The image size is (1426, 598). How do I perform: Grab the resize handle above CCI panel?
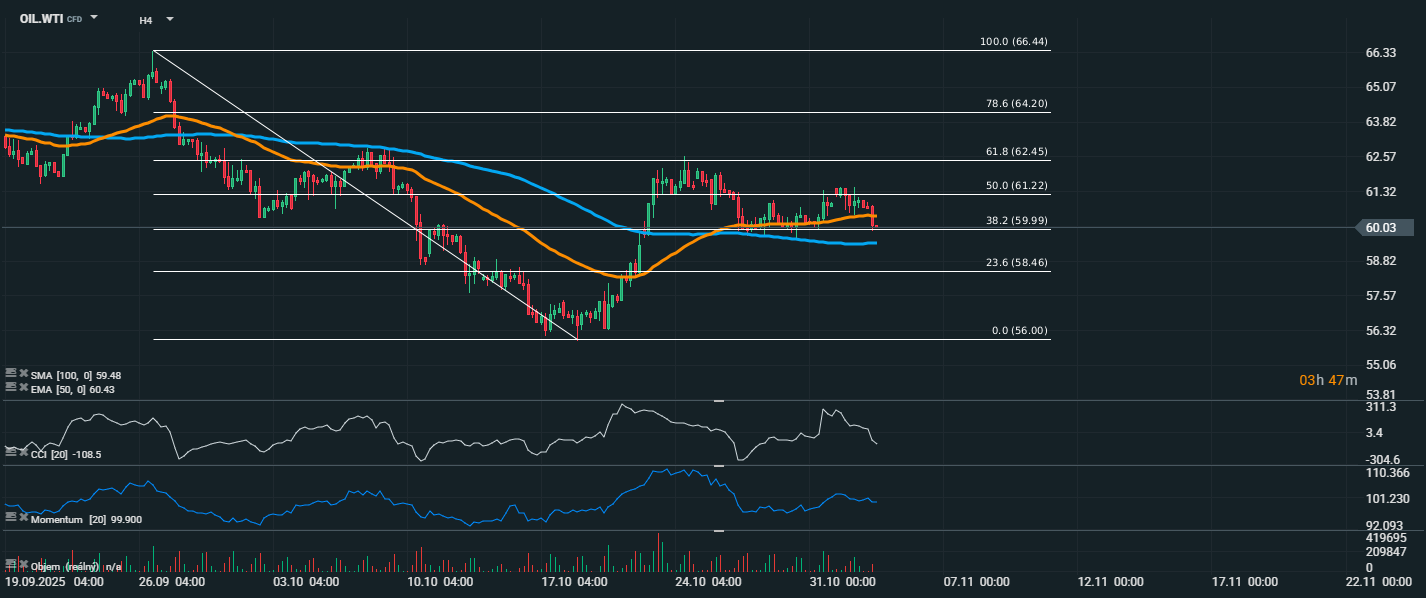[x=718, y=401]
